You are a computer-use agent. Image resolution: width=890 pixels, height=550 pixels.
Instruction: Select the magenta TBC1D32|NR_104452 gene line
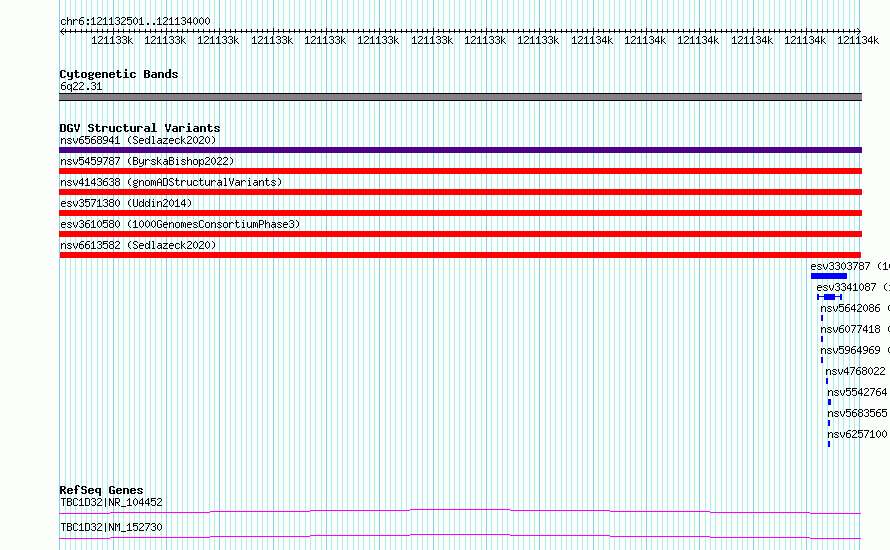(x=460, y=511)
